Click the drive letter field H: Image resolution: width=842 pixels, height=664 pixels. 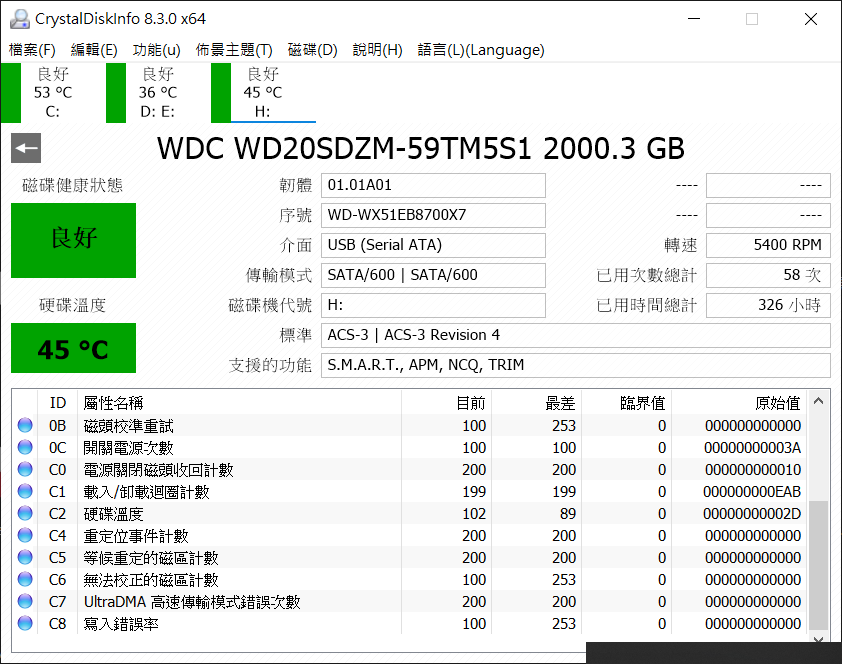click(x=433, y=305)
